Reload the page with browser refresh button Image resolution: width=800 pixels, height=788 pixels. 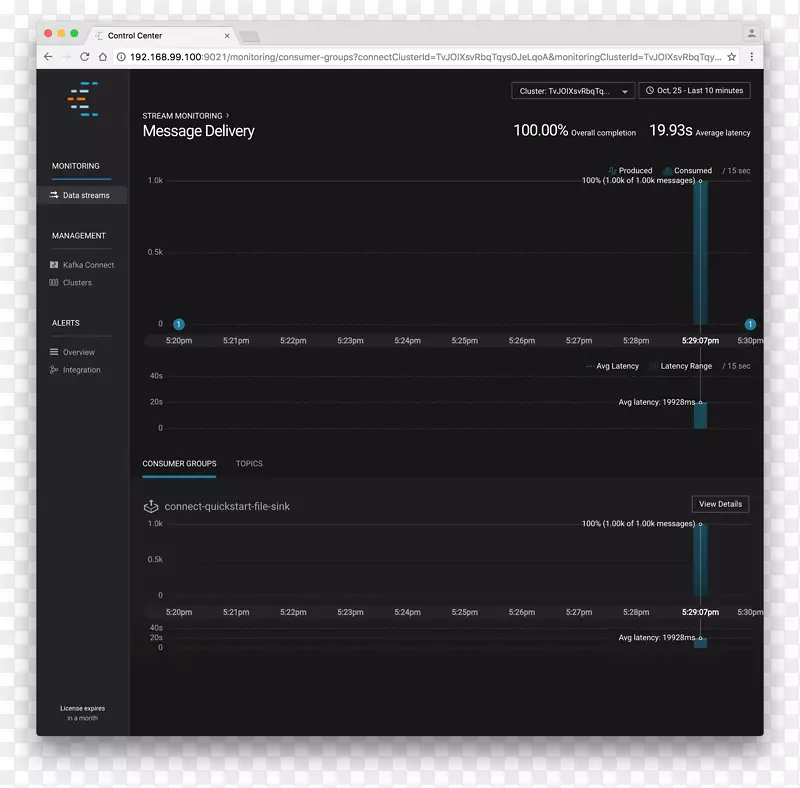click(85, 57)
